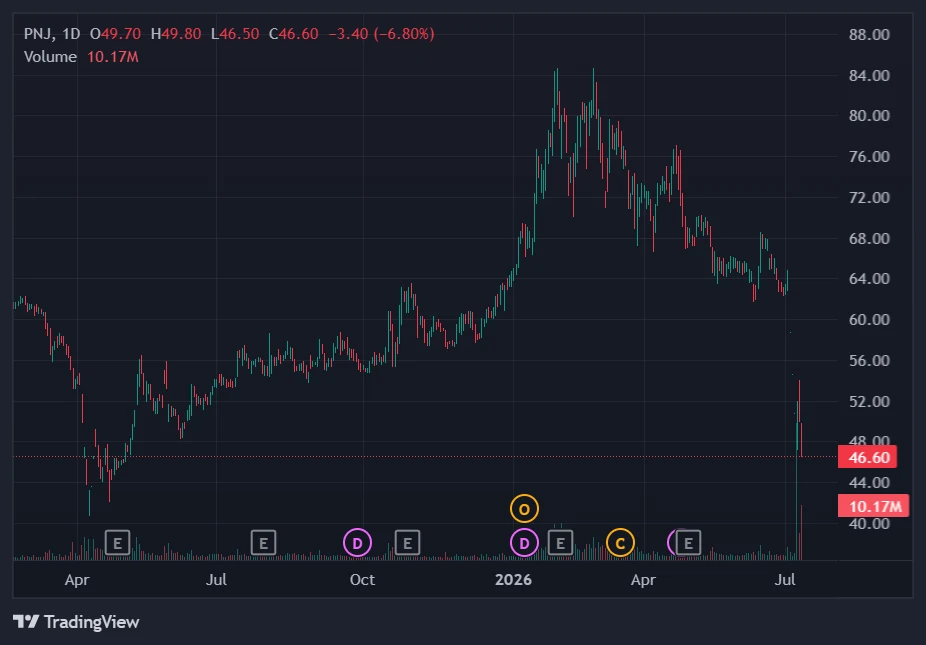926x645 pixels.
Task: Click the PNJ, 1D symbol label
Action: click(52, 34)
